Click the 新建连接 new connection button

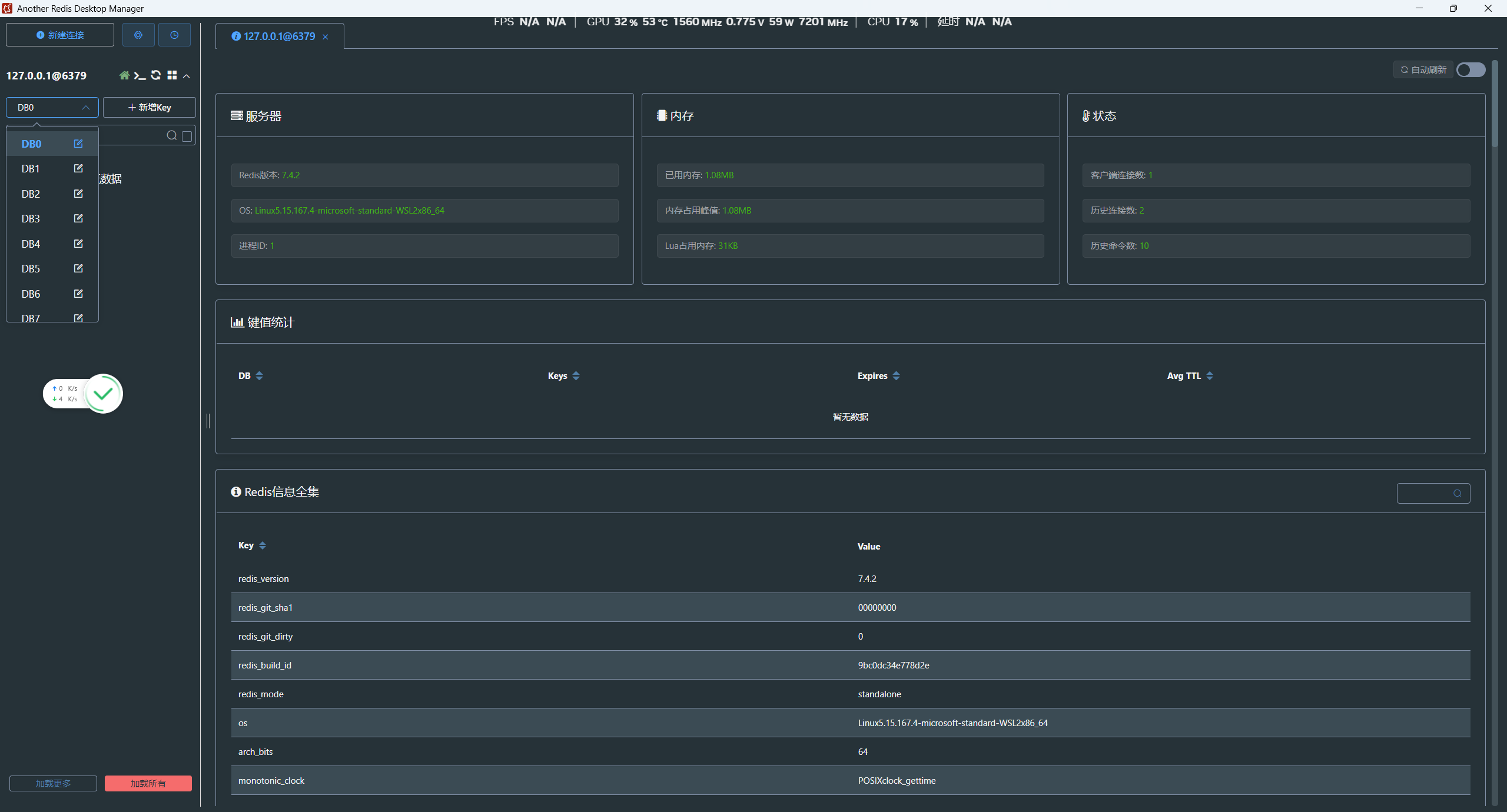60,35
